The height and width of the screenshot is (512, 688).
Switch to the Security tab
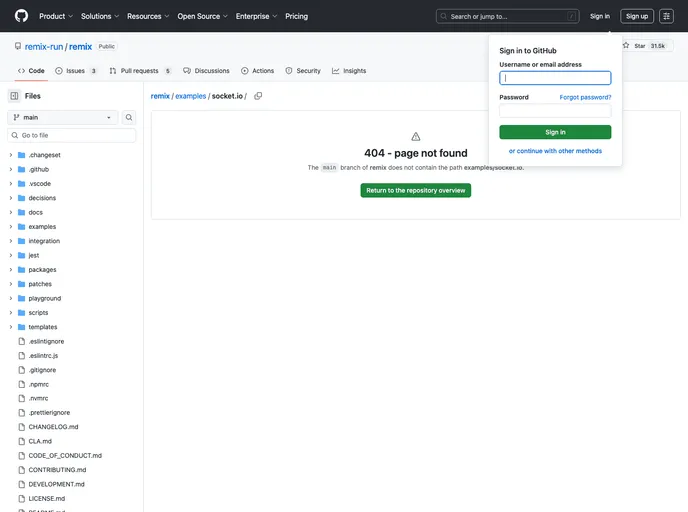303,71
